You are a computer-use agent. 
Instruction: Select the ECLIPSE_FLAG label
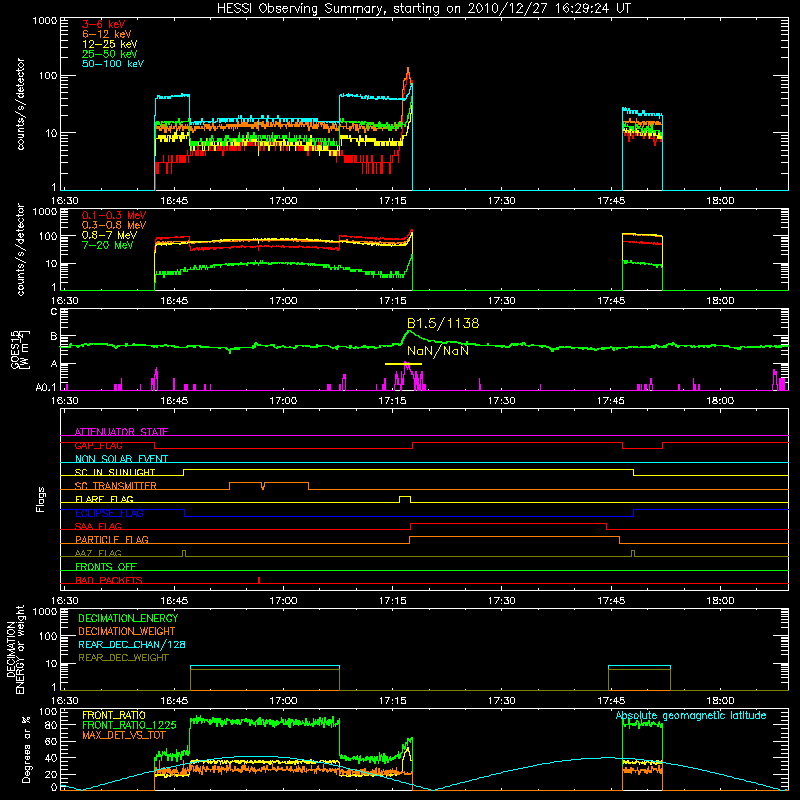[109, 513]
